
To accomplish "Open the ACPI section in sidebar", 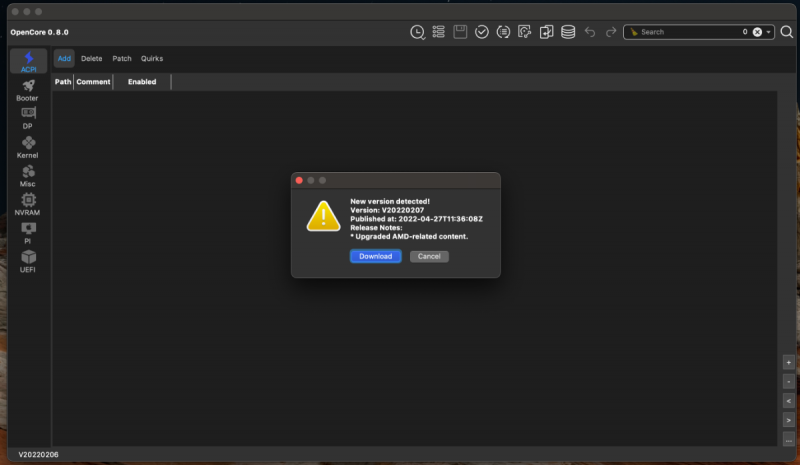I will (x=29, y=62).
